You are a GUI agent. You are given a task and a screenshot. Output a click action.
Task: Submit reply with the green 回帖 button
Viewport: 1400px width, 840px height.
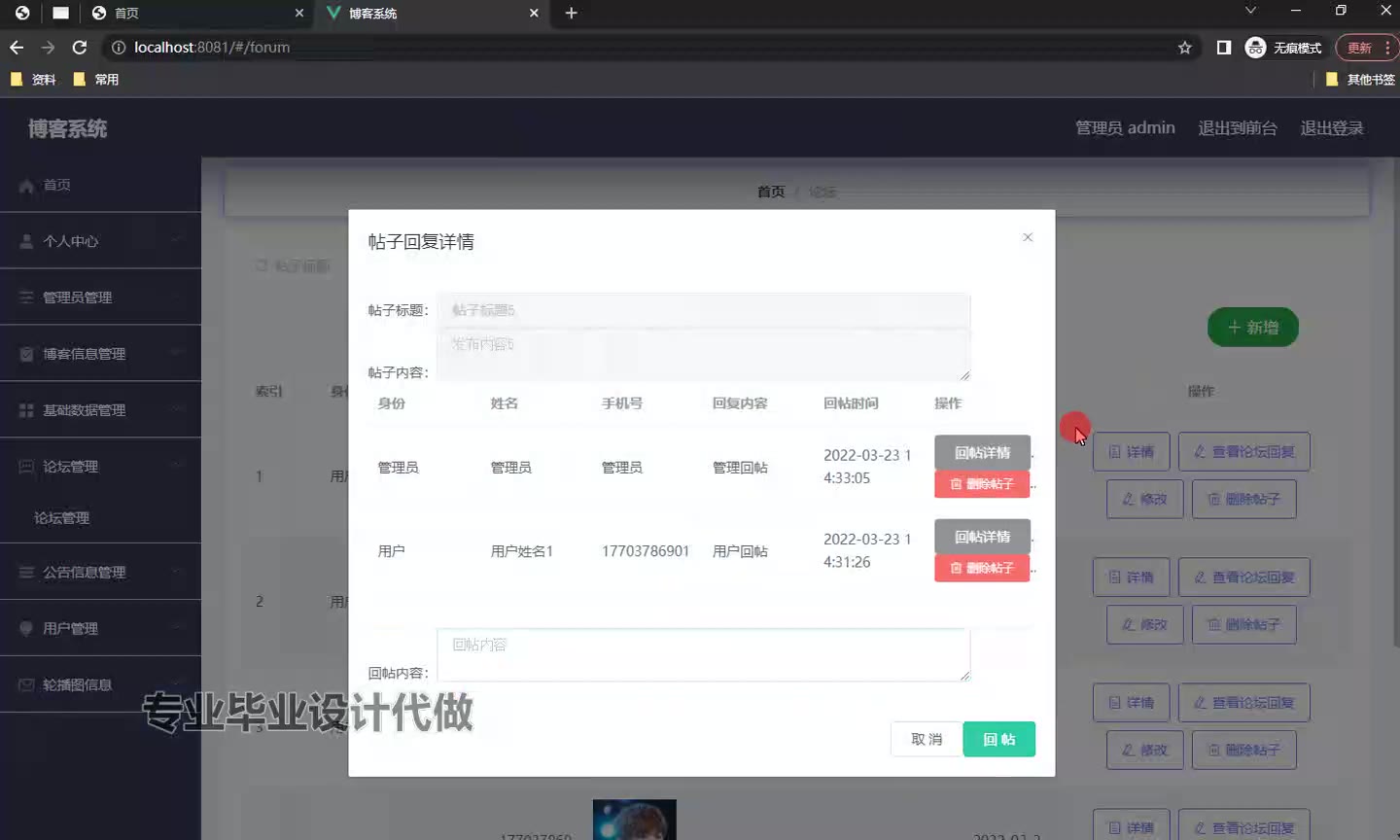(999, 739)
